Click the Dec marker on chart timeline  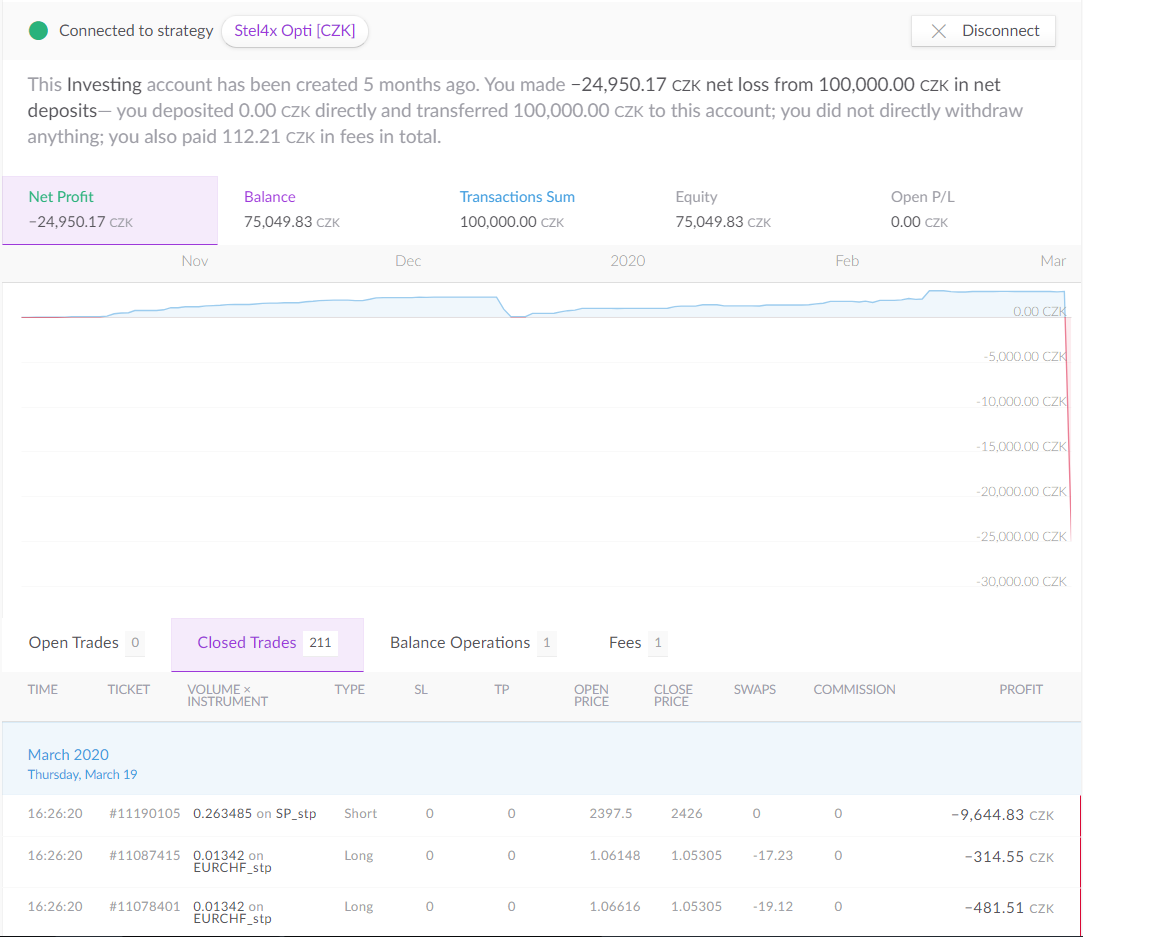(x=408, y=261)
